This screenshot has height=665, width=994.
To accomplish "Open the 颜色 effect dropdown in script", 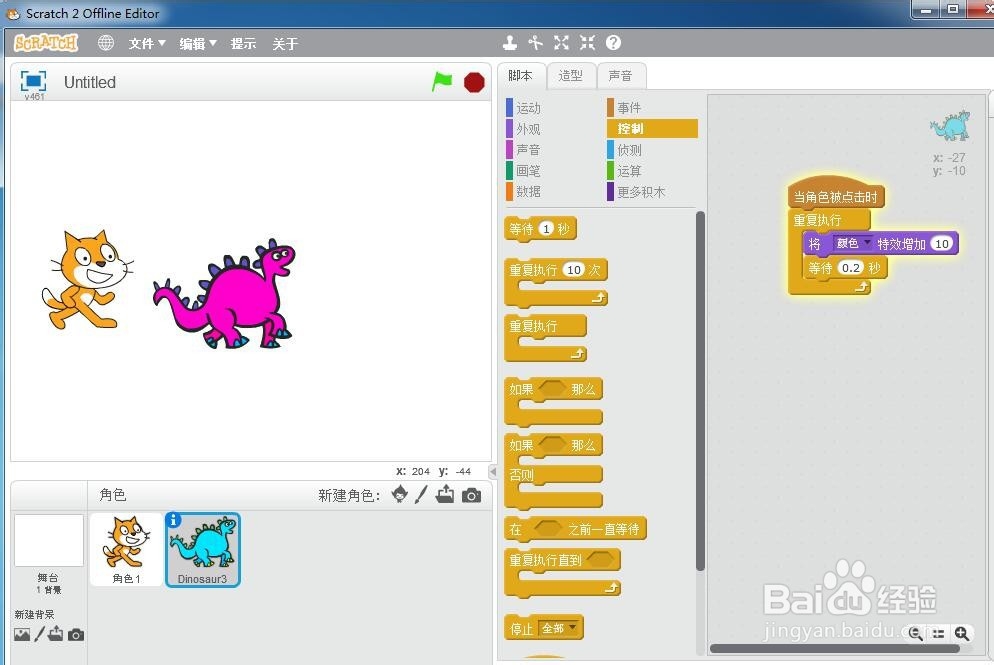I will (853, 243).
